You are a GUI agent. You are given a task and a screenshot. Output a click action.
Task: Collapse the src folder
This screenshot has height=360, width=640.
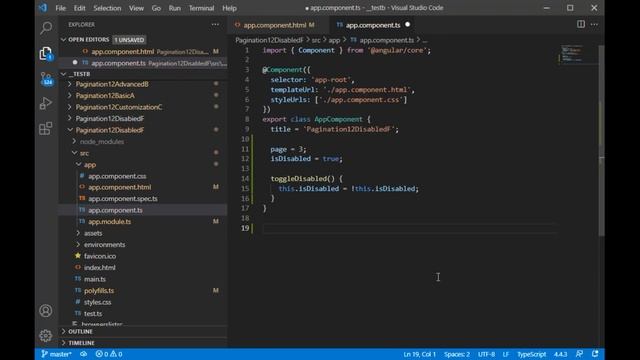[84, 153]
